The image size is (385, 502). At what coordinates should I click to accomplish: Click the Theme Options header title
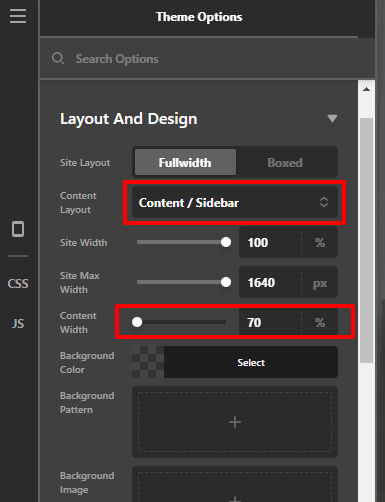click(199, 17)
